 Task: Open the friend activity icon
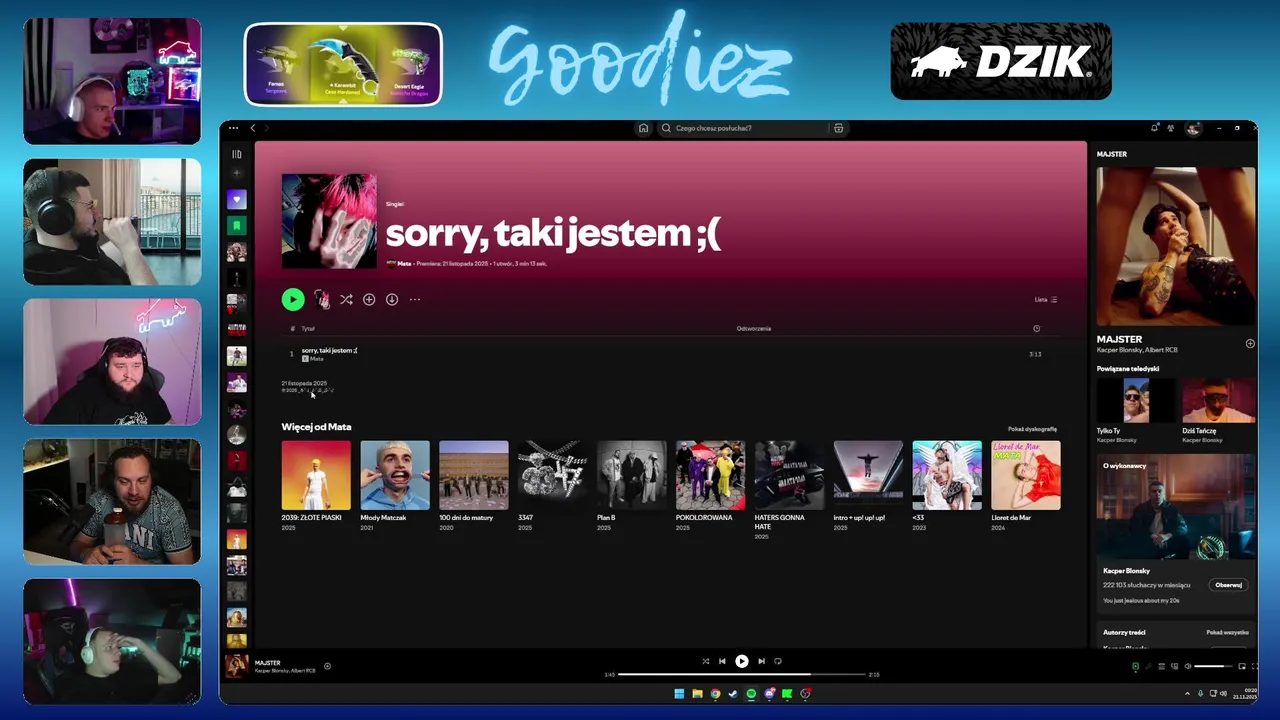[x=1171, y=128]
